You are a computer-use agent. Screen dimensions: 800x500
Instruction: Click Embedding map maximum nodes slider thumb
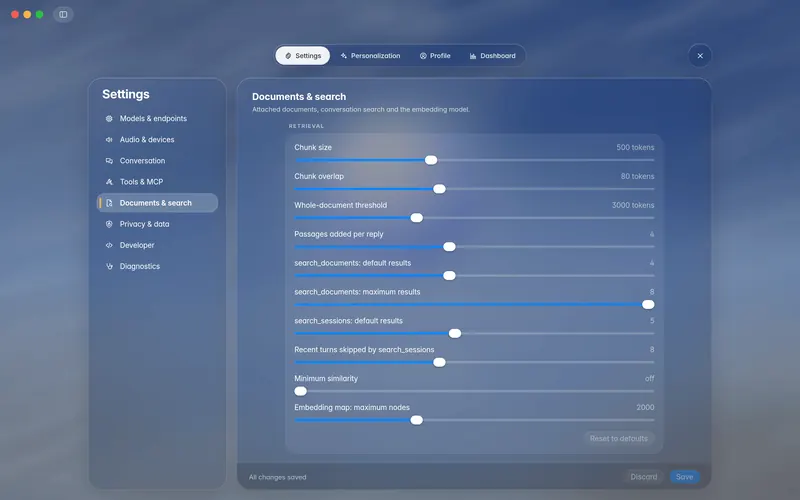click(417, 420)
